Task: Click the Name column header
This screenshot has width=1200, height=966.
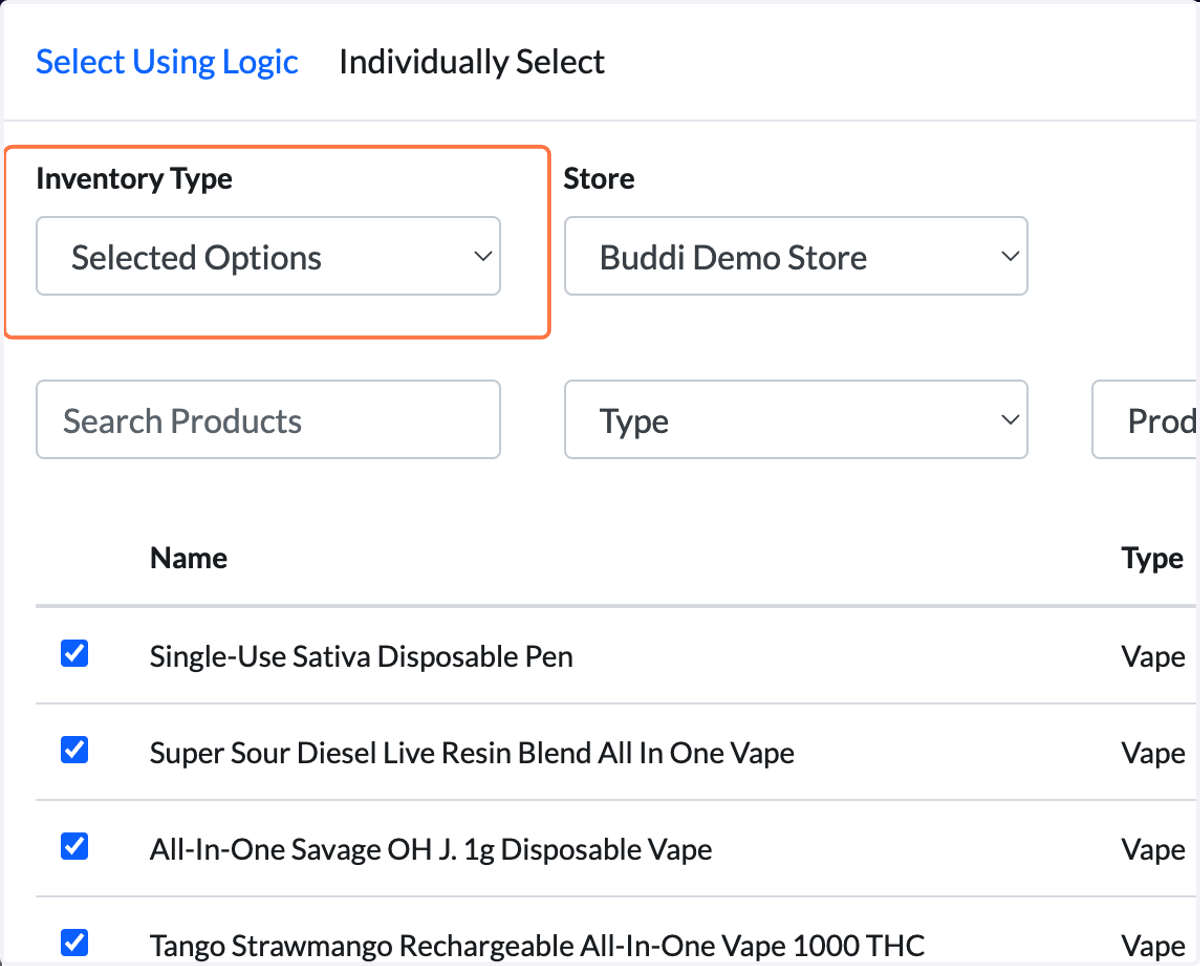Action: pyautogui.click(x=188, y=557)
